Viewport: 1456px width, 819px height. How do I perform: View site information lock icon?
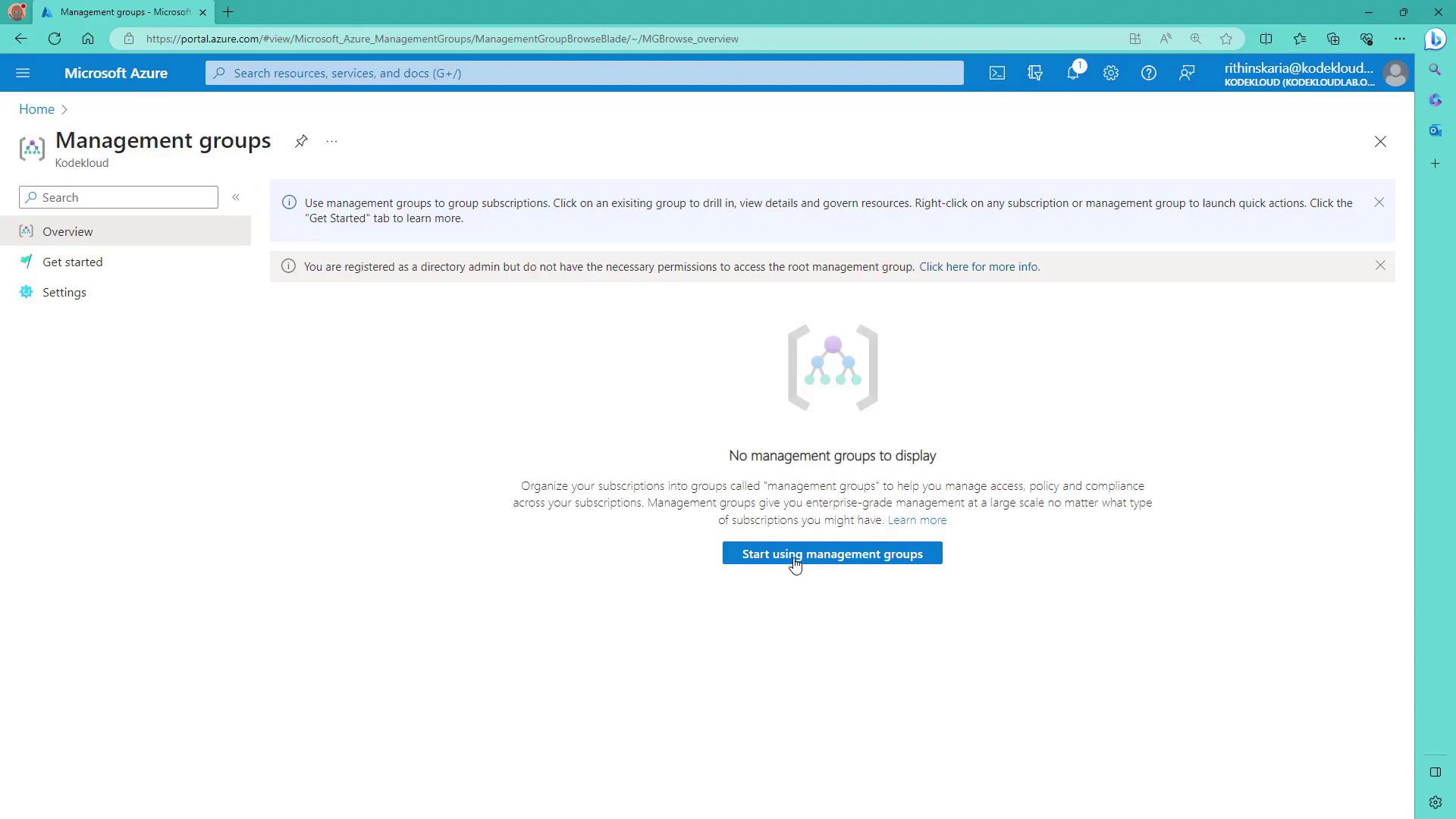tap(129, 39)
